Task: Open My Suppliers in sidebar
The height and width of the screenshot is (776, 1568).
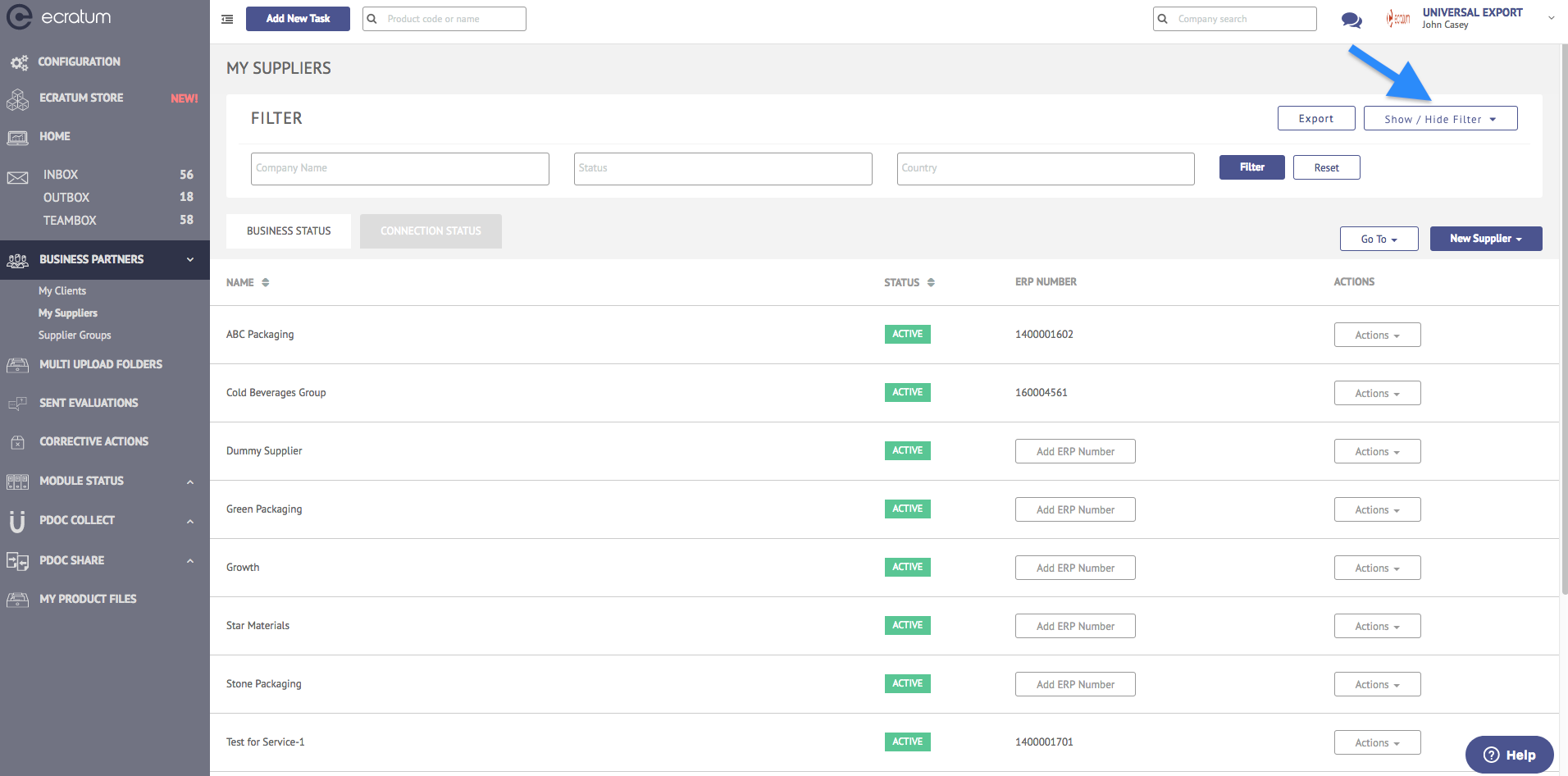Action: click(x=68, y=313)
